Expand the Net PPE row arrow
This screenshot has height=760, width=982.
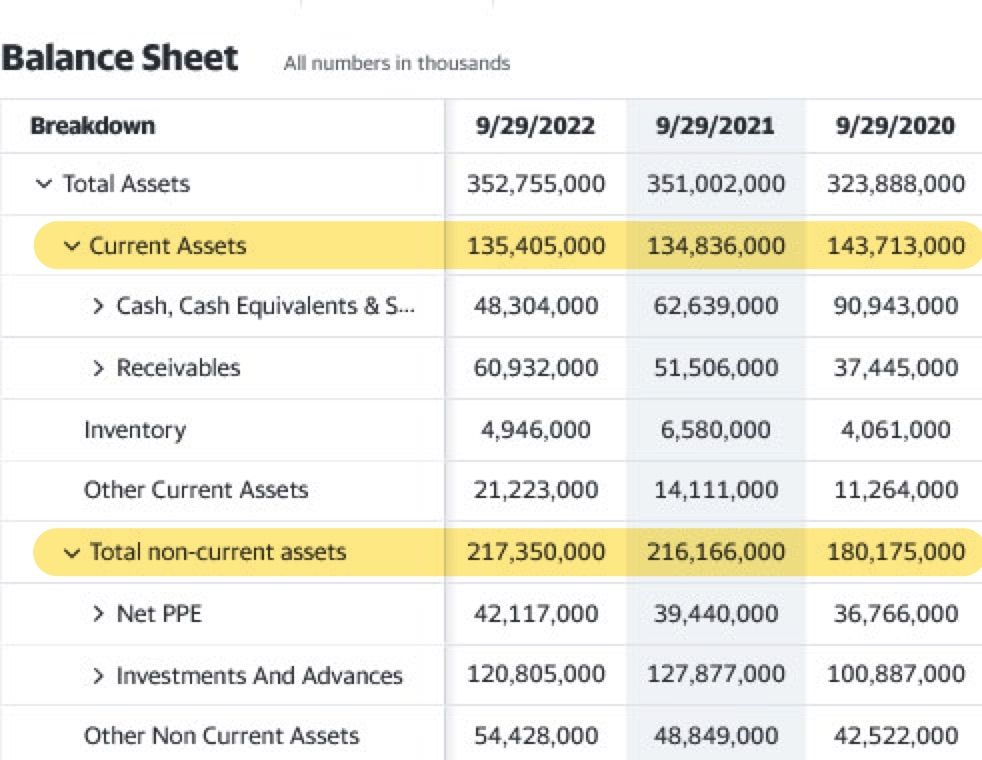tap(98, 614)
